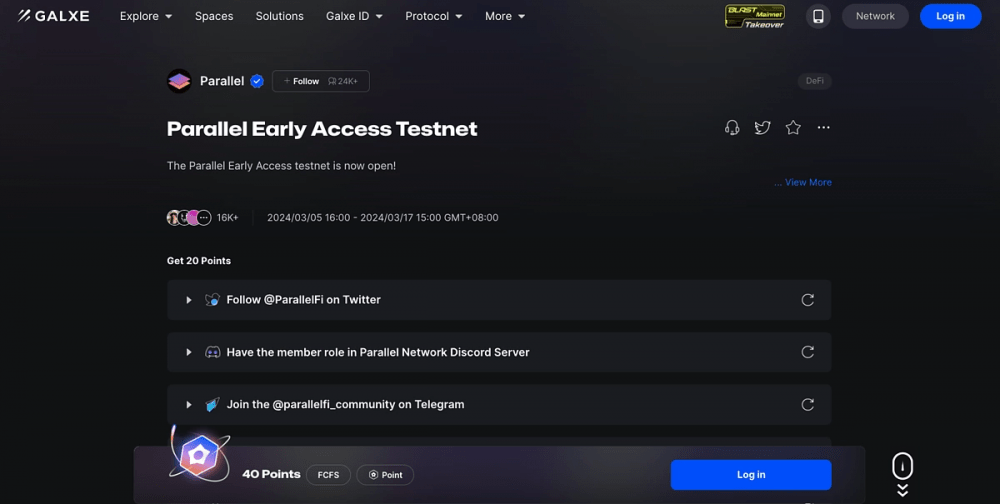
Task: Refresh the Discord member role task
Action: [808, 352]
